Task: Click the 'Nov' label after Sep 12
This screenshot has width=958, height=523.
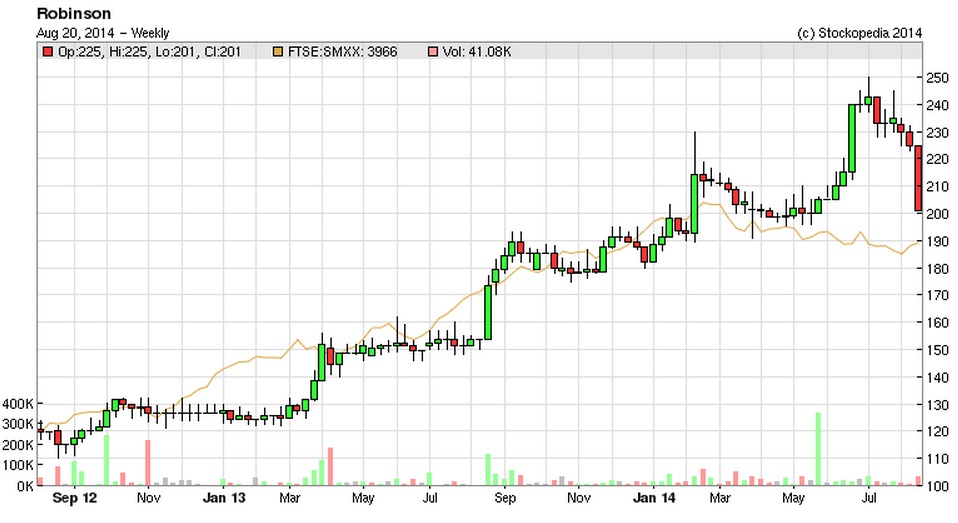Action: (148, 498)
